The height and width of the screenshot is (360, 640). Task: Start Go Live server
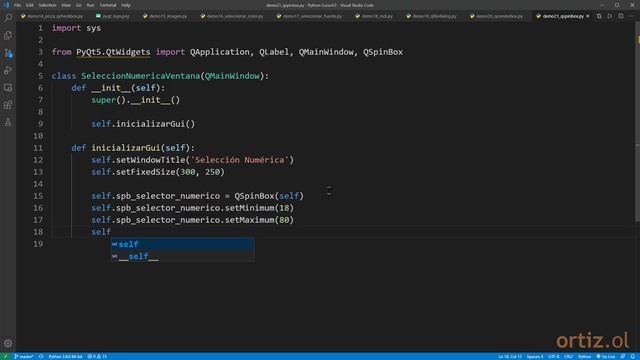[x=606, y=356]
